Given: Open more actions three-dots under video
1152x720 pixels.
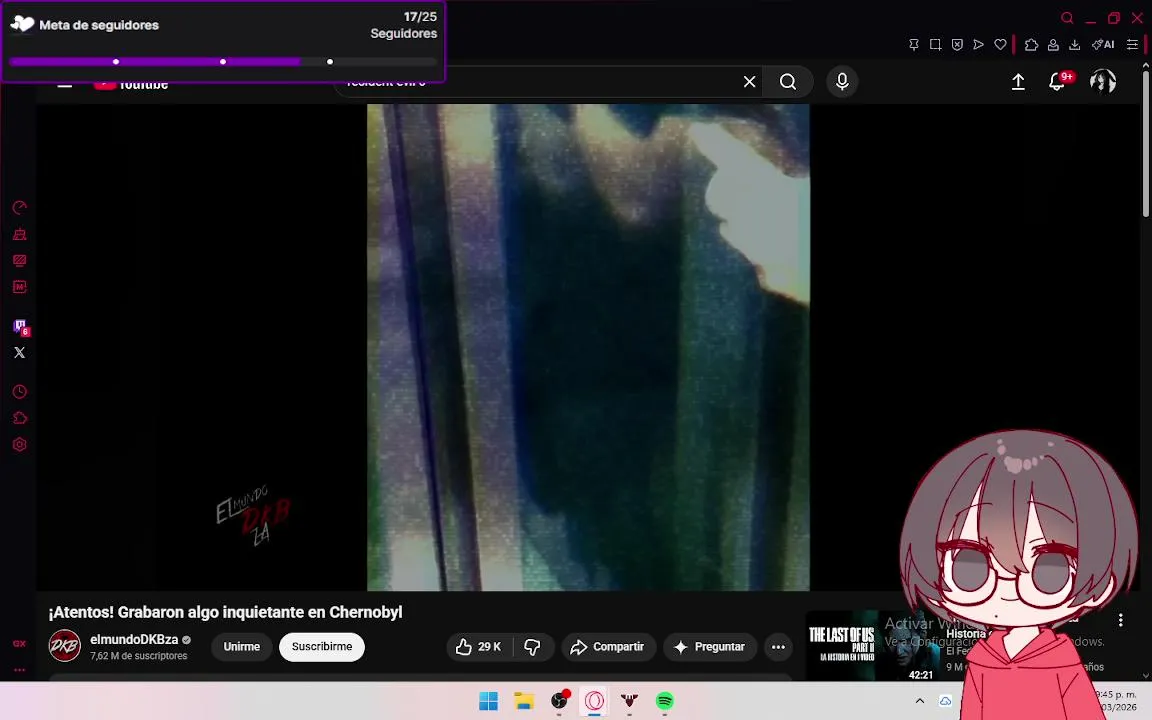Looking at the screenshot, I should (x=778, y=647).
